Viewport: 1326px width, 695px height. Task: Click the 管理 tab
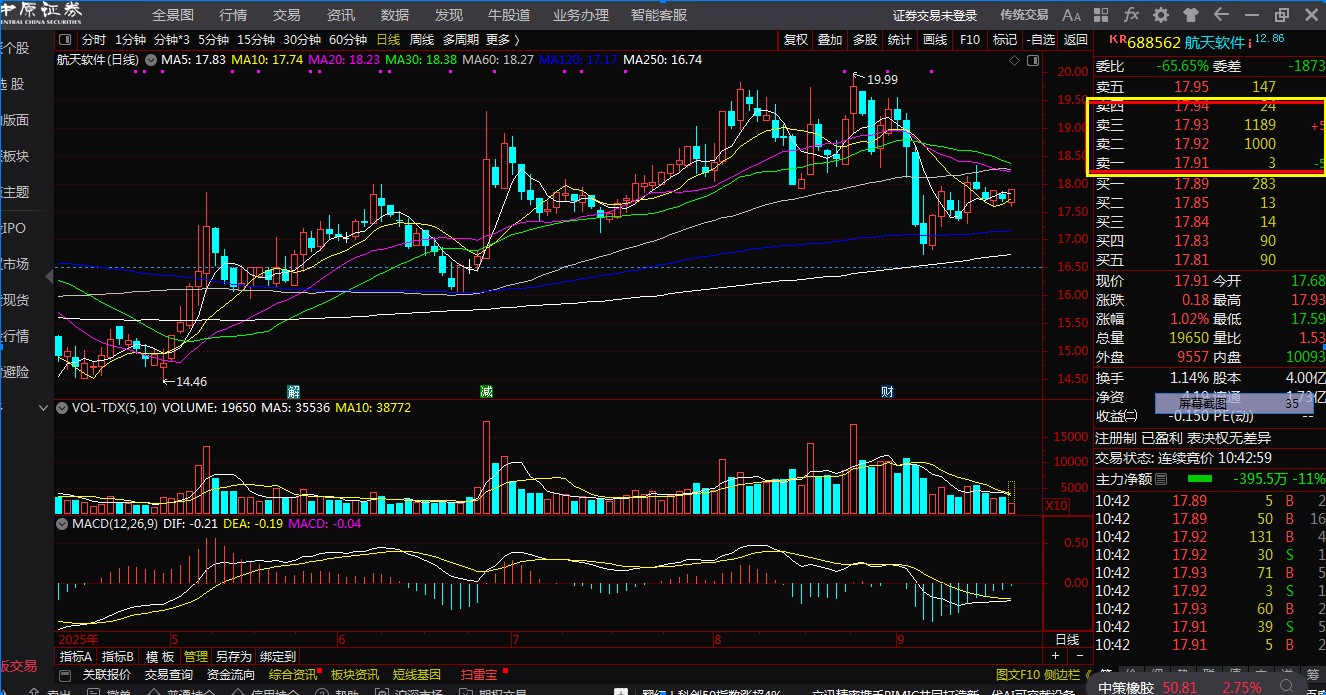(196, 657)
